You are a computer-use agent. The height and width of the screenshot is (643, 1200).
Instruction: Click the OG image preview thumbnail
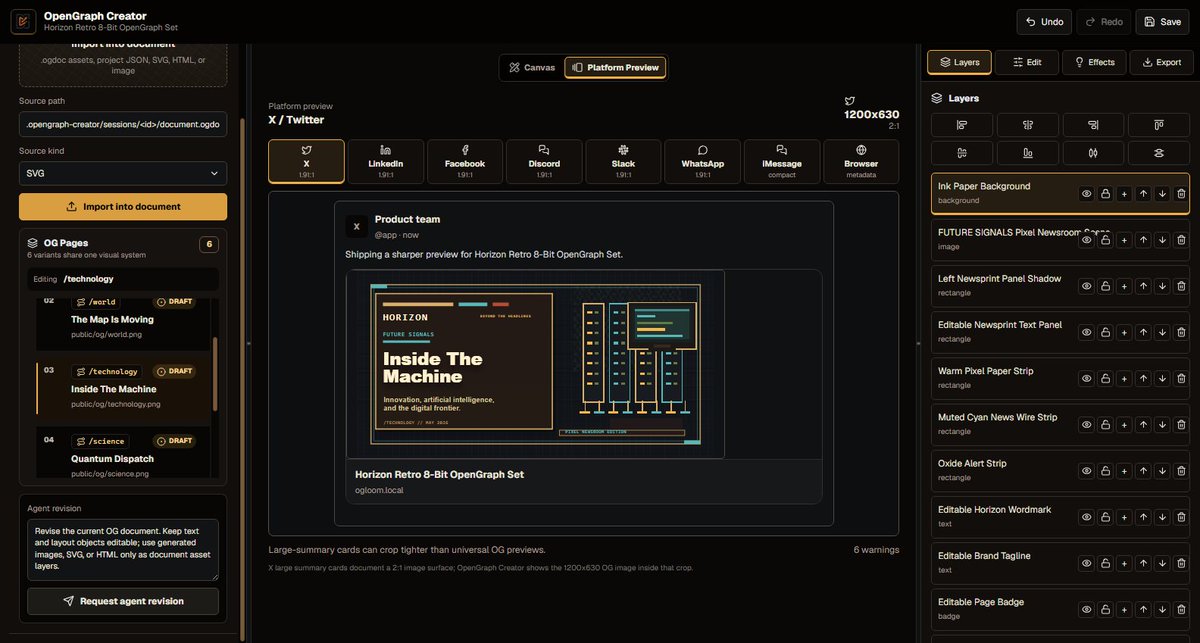pos(535,364)
